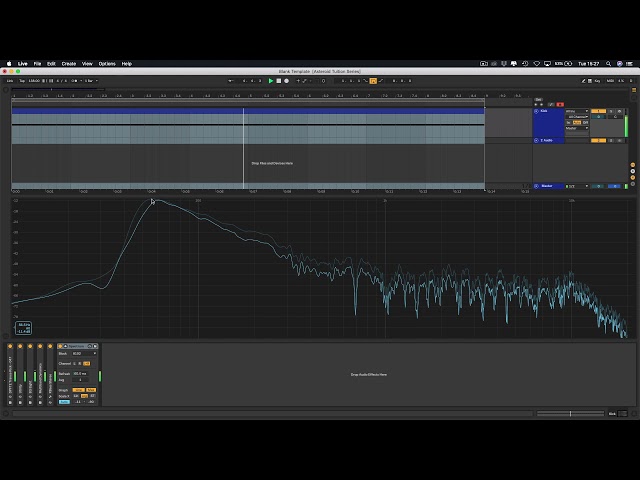Click the blue Auto range button in Spectrum
Screen dimensions: 640x480
coord(64,402)
